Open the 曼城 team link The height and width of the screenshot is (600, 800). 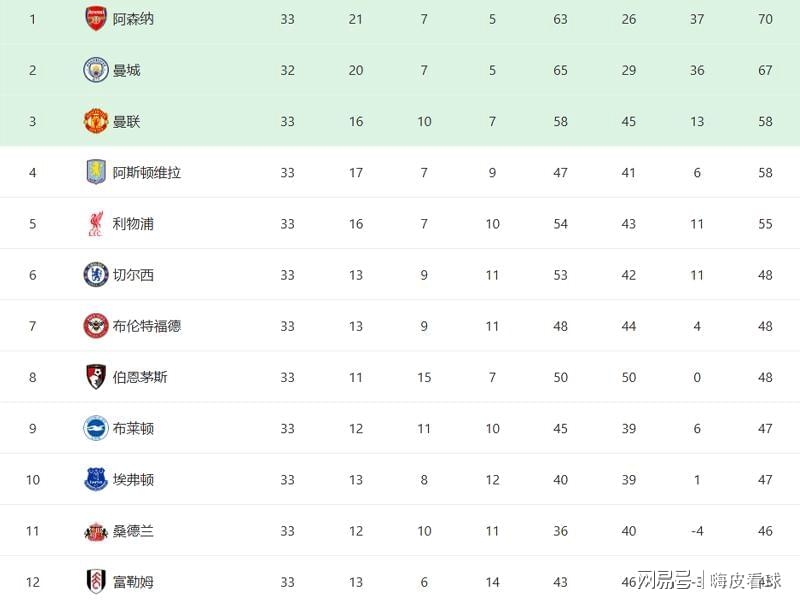click(x=126, y=70)
